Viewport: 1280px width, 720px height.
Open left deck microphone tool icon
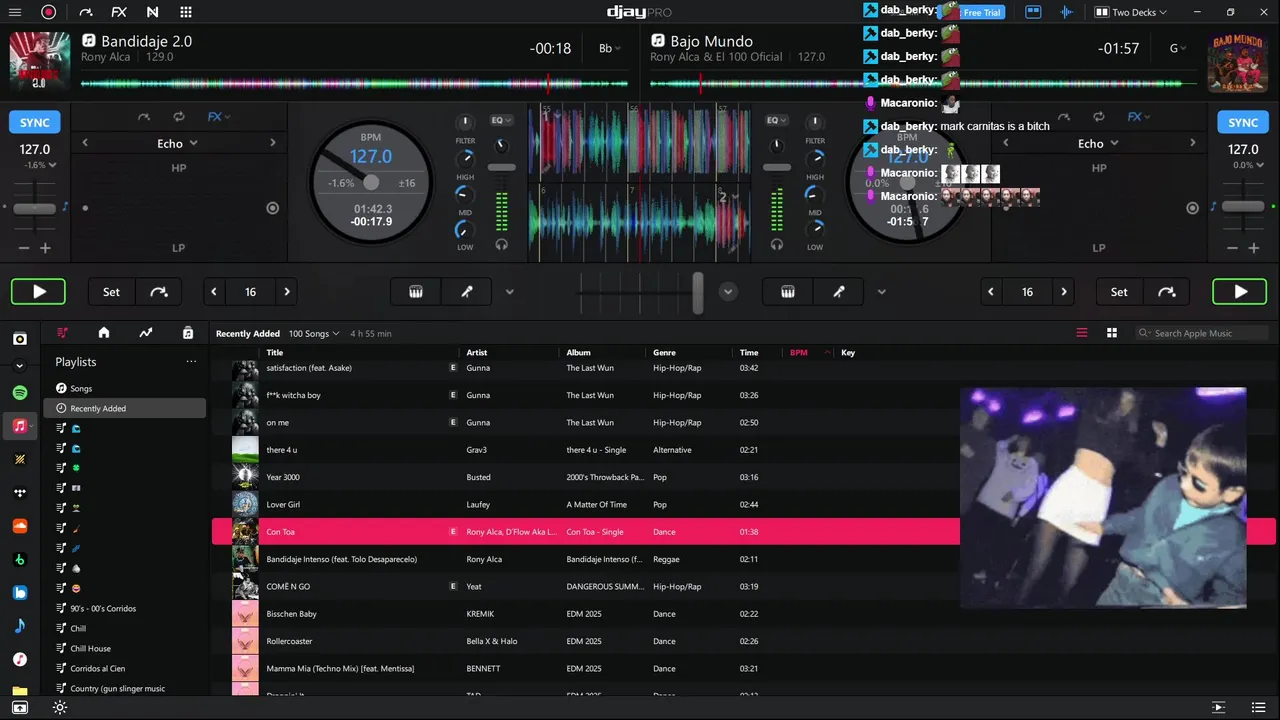(x=466, y=292)
